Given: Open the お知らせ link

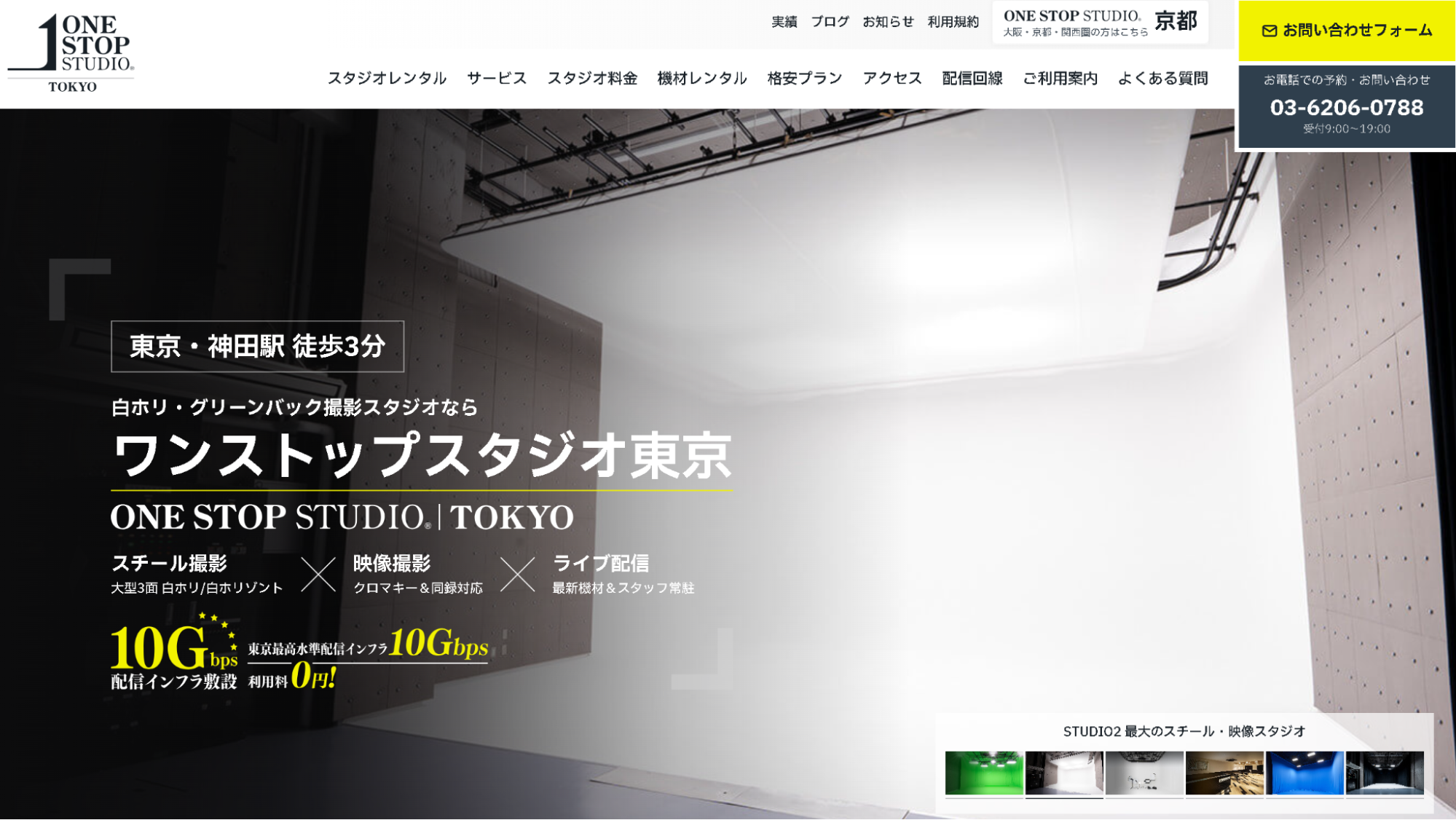Looking at the screenshot, I should [x=888, y=22].
